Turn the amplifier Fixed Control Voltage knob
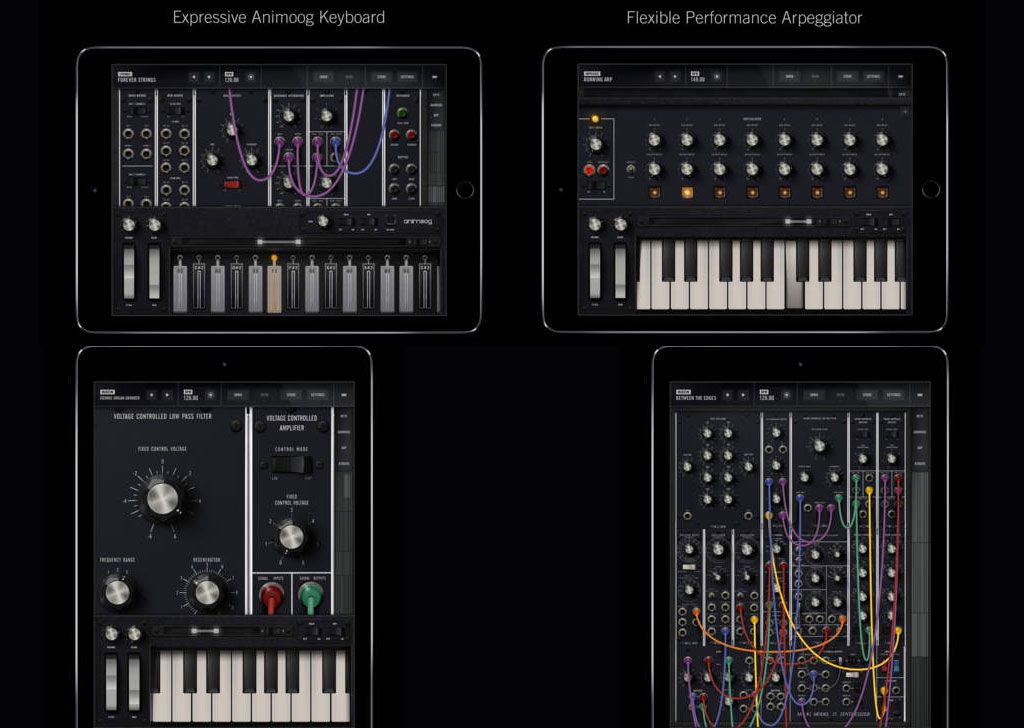This screenshot has width=1024, height=728. pyautogui.click(x=291, y=537)
